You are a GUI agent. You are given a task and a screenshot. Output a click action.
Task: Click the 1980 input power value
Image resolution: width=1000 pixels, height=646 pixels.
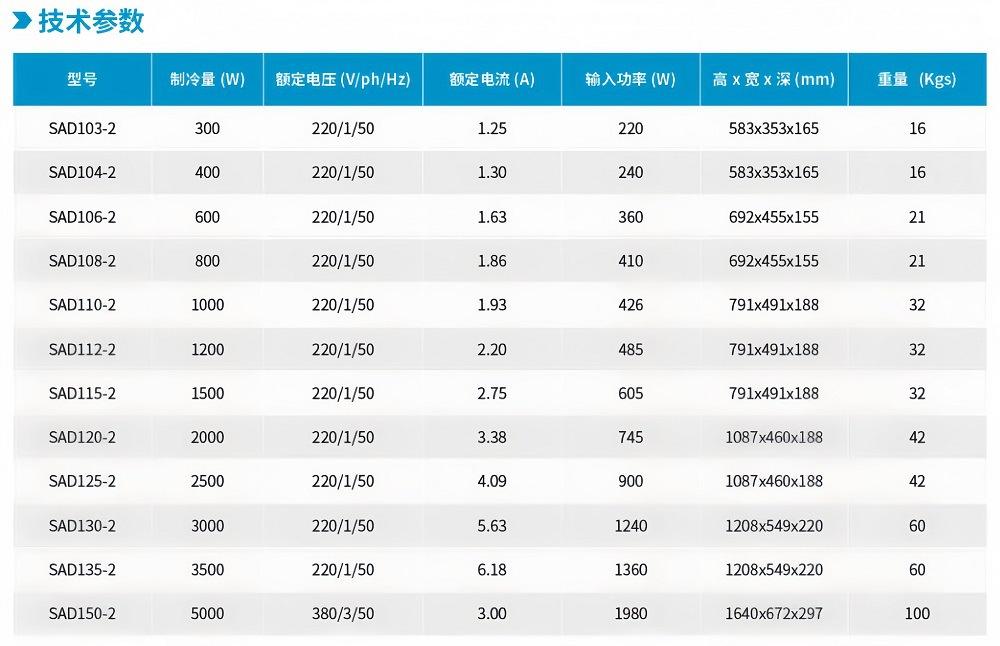coord(631,613)
